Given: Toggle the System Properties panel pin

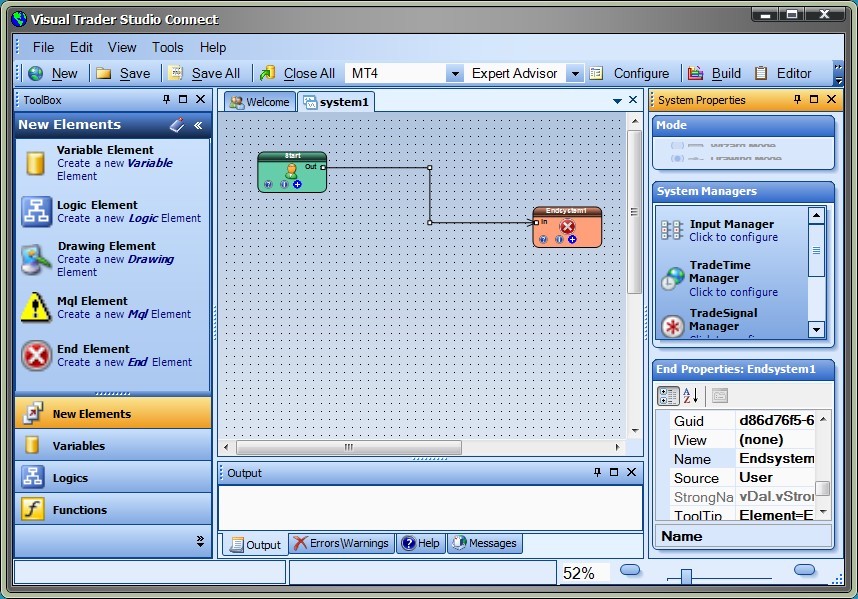Looking at the screenshot, I should click(797, 99).
